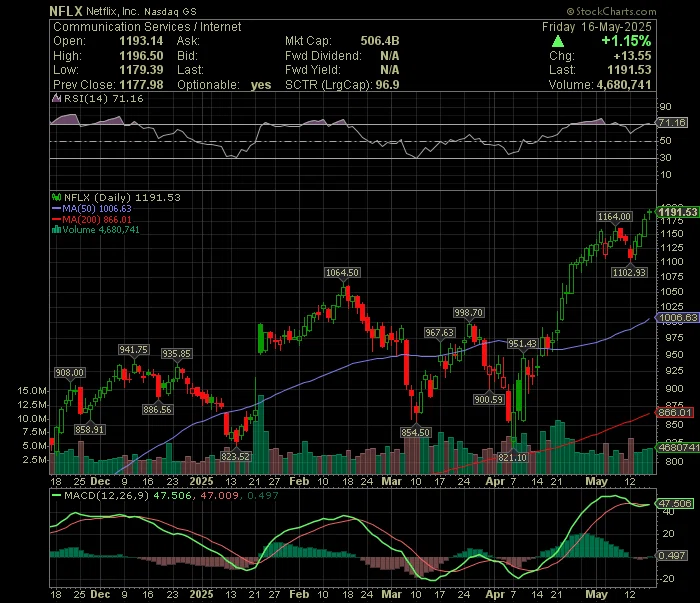Click the MA(50) 1006.63 legend text
The height and width of the screenshot is (603, 700).
pyautogui.click(x=97, y=208)
